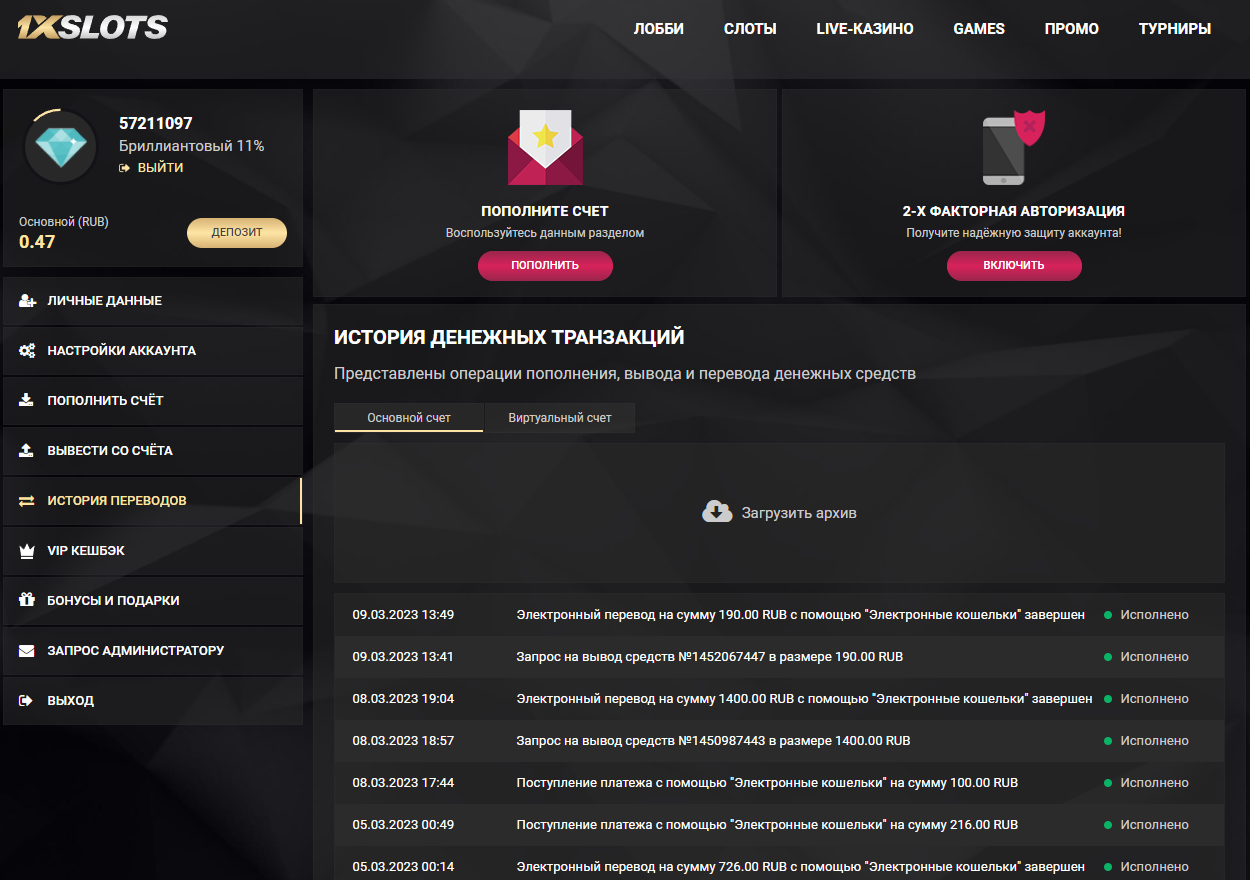
Task: Click the gift icon beside БОНУСЫ И ПОДАРКИ
Action: coord(27,601)
